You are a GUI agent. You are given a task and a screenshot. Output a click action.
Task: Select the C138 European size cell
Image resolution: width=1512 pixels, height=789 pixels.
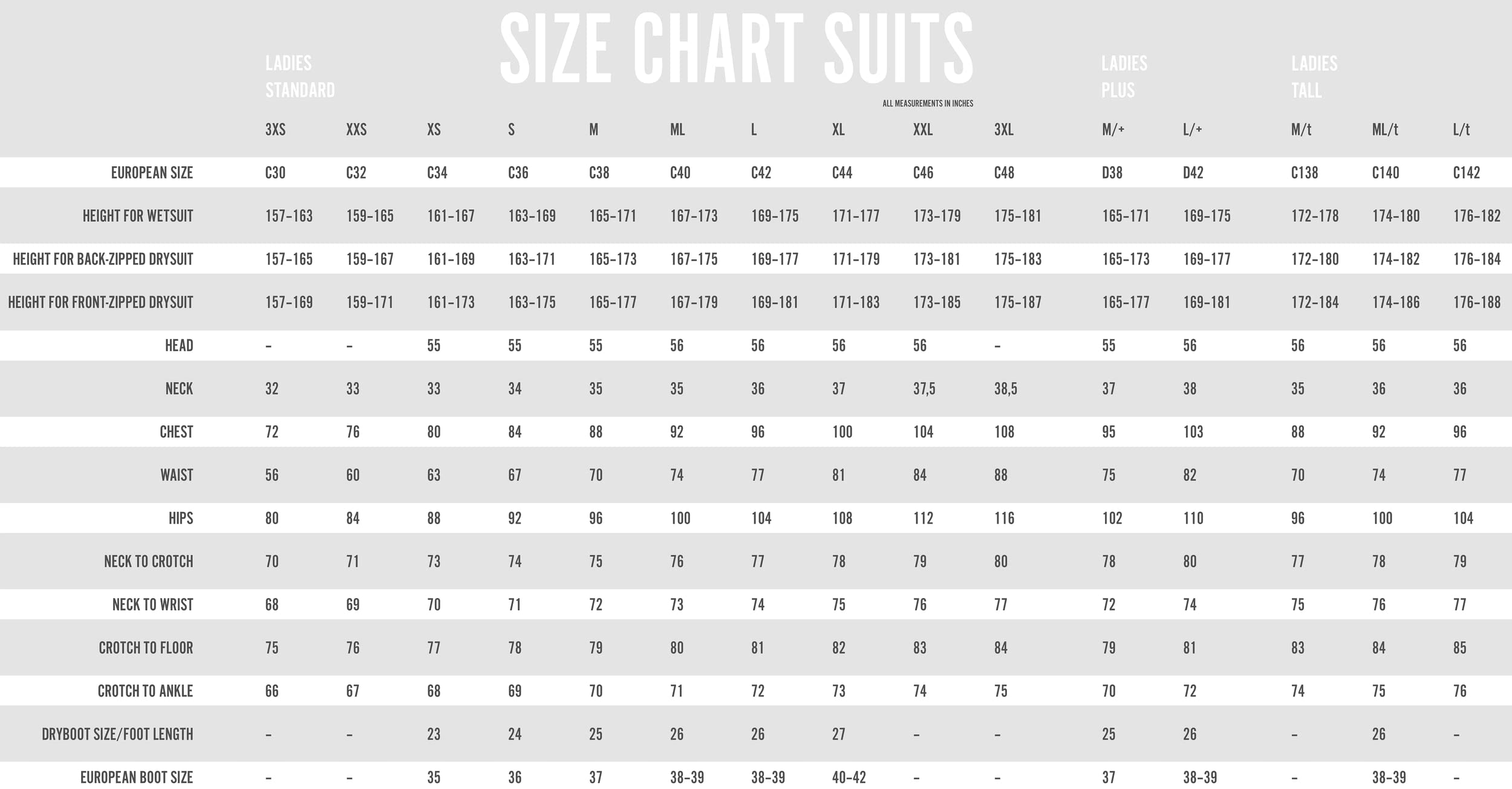click(1304, 173)
